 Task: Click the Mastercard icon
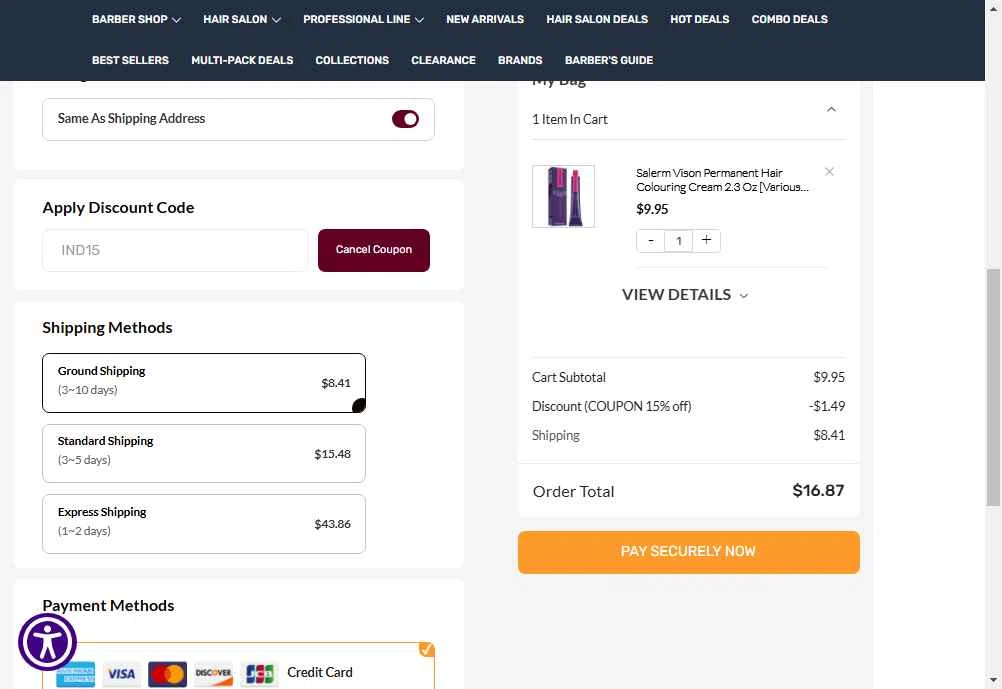click(167, 674)
